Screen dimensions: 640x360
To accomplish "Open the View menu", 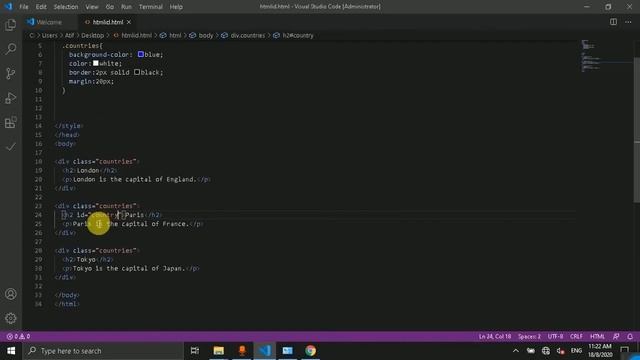I will point(91,7).
